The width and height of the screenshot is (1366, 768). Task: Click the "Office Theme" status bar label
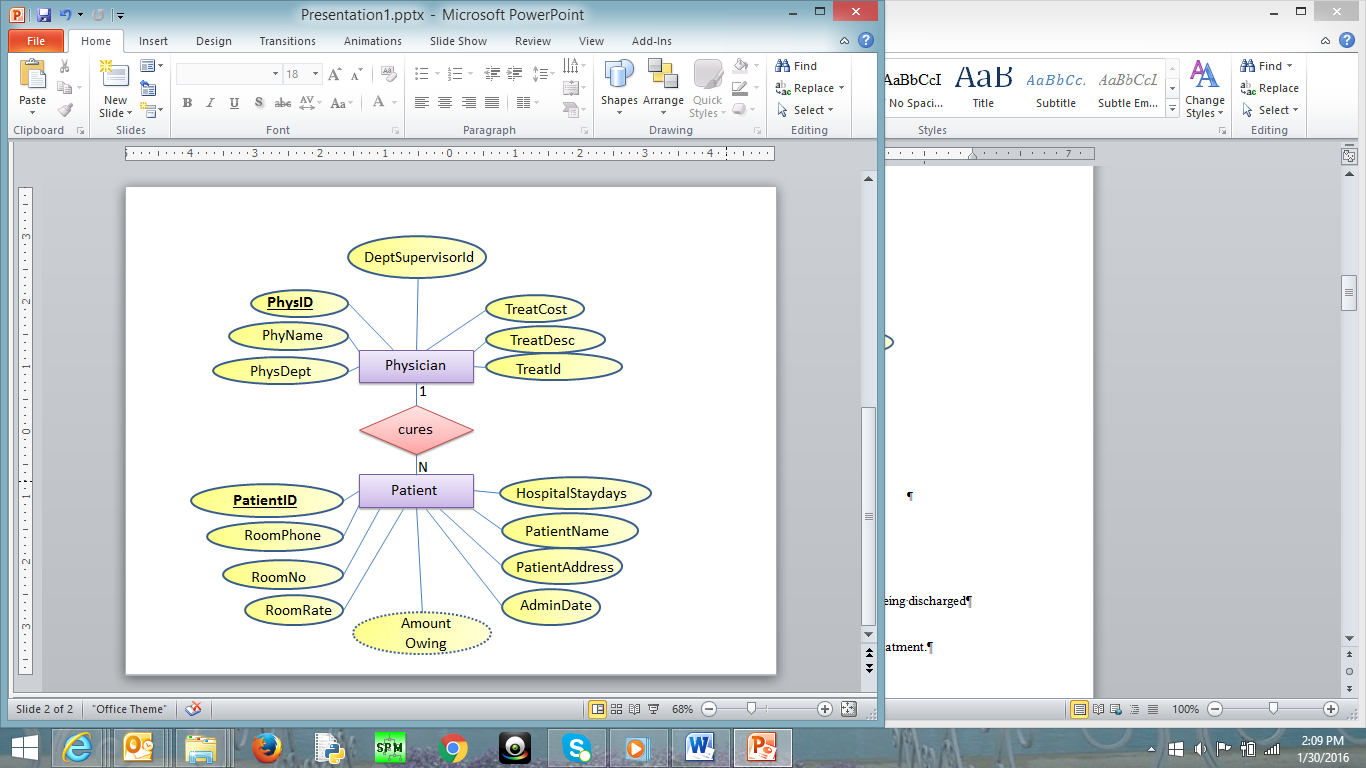(x=129, y=709)
